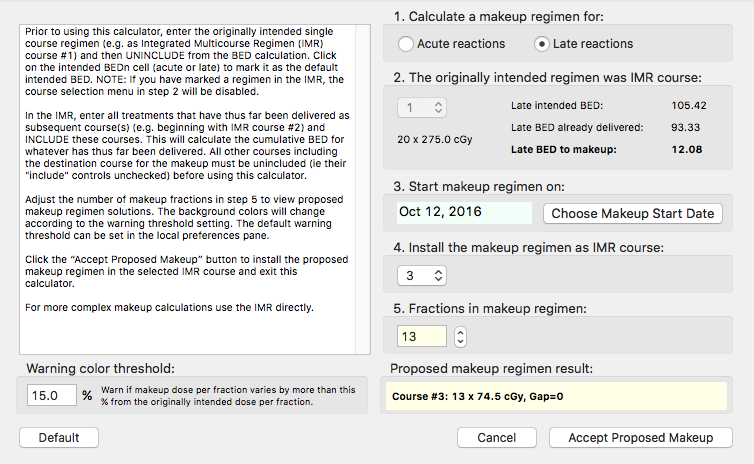754x464 pixels.
Task: Open the originally intended IMR course dropdown
Action: (422, 106)
